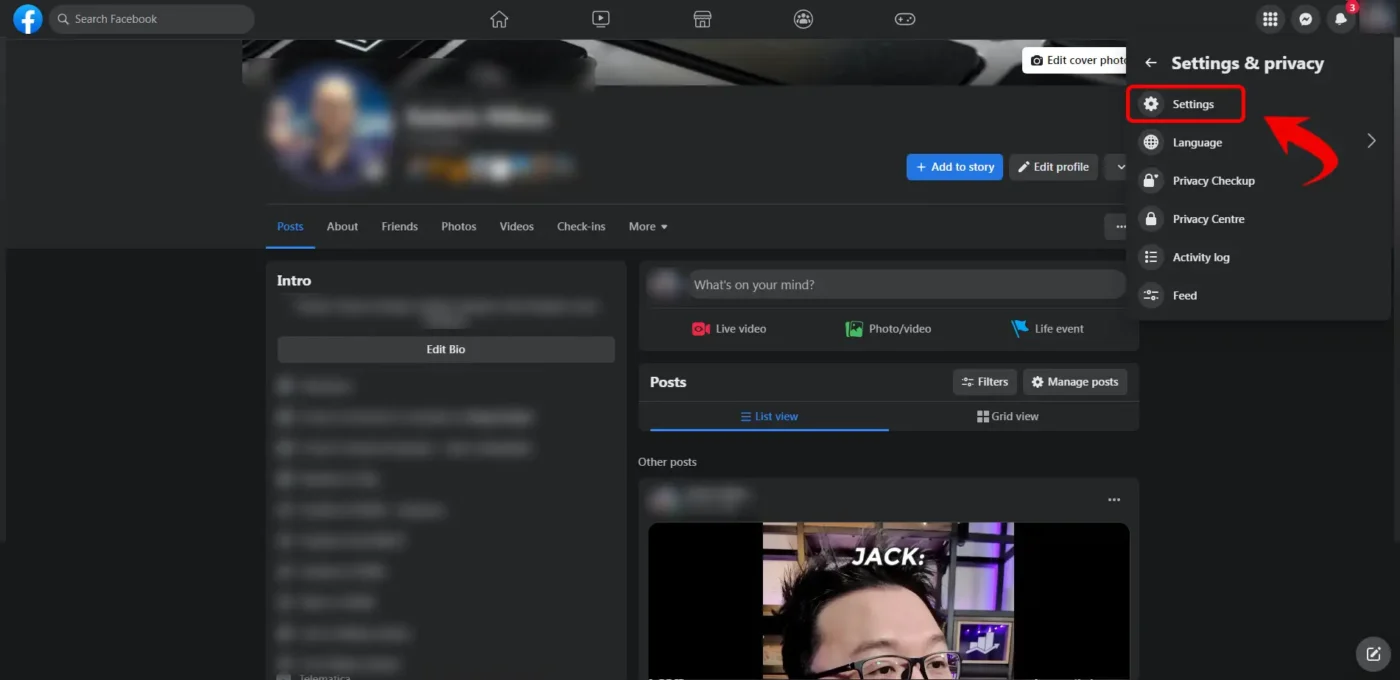Open the notifications bell
The image size is (1400, 680).
(x=1341, y=19)
